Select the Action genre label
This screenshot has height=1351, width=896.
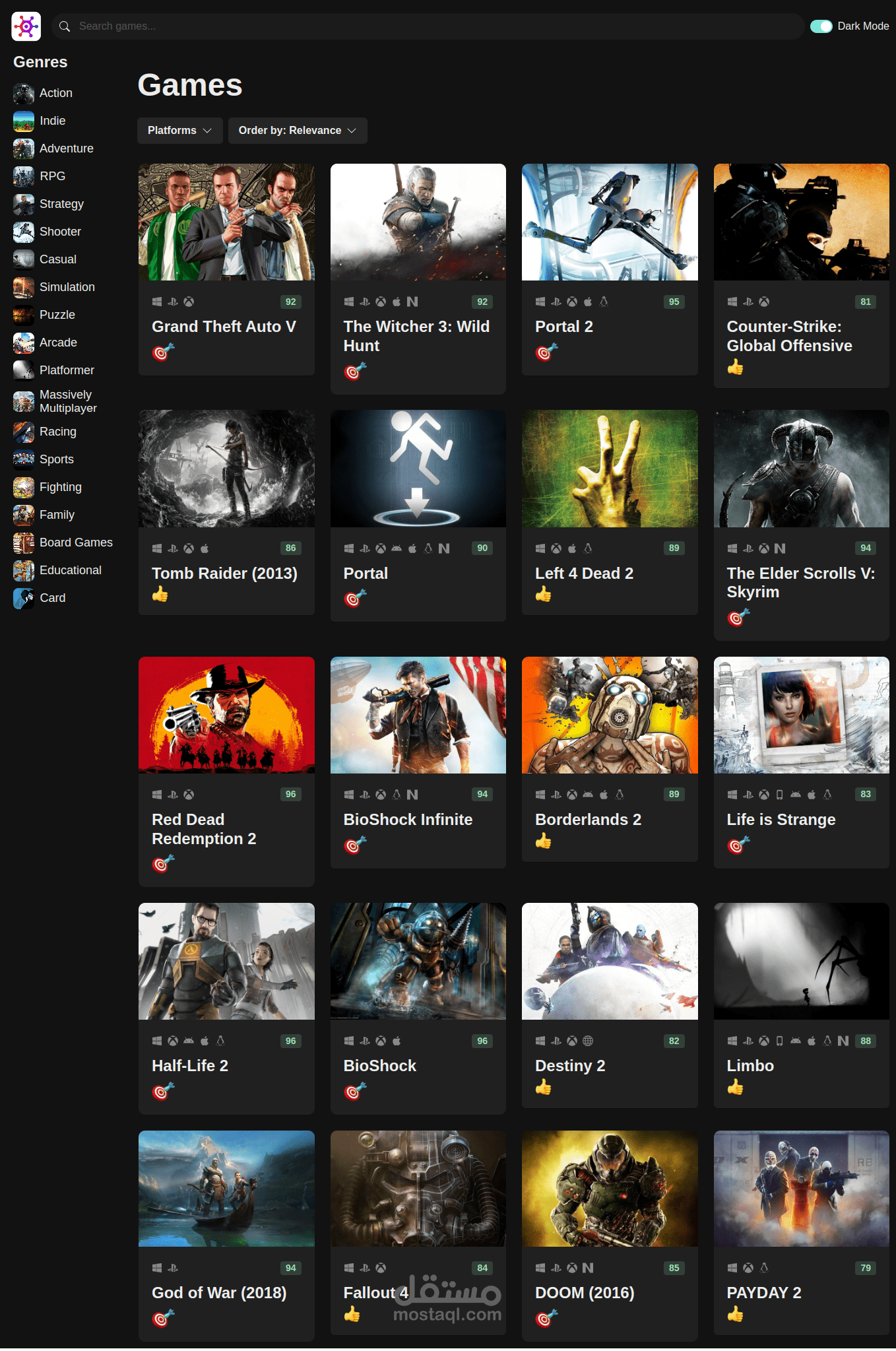[x=56, y=93]
